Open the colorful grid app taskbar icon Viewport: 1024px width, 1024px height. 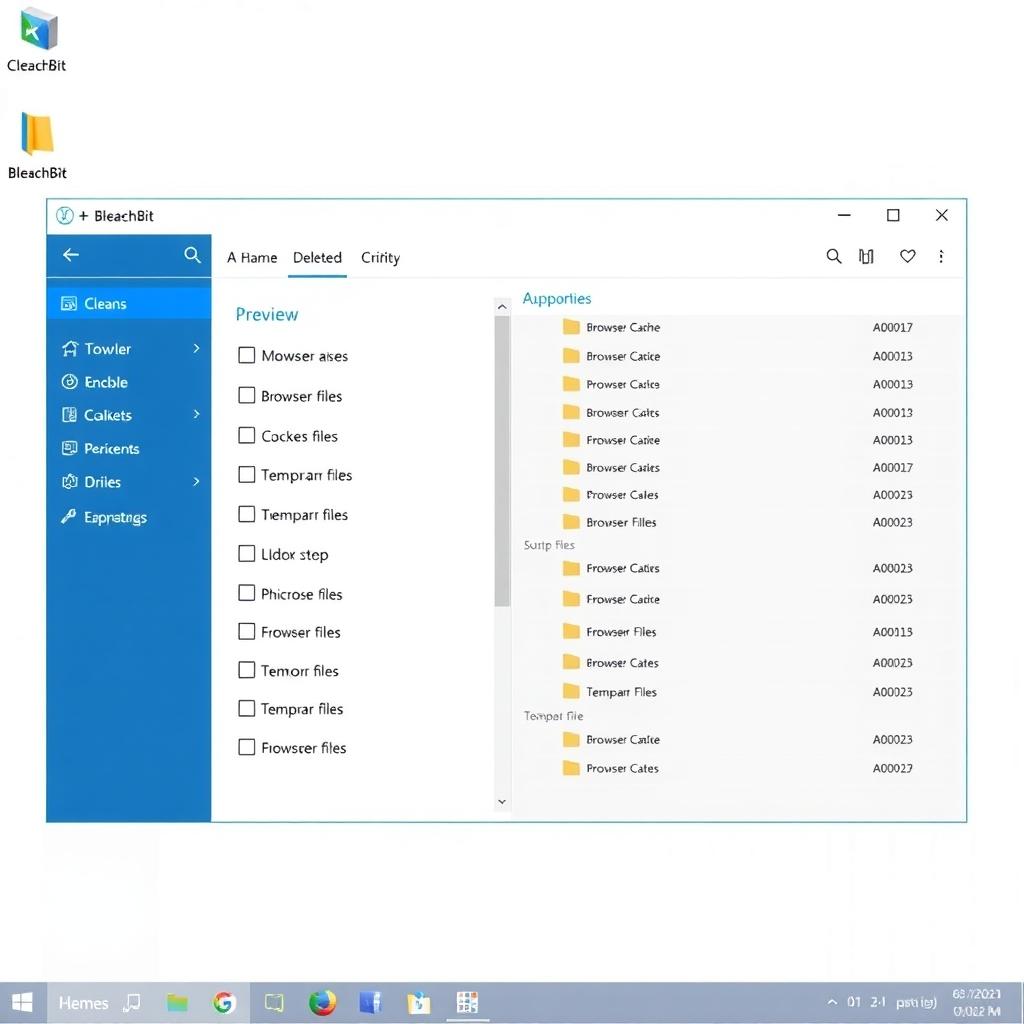coord(467,1002)
